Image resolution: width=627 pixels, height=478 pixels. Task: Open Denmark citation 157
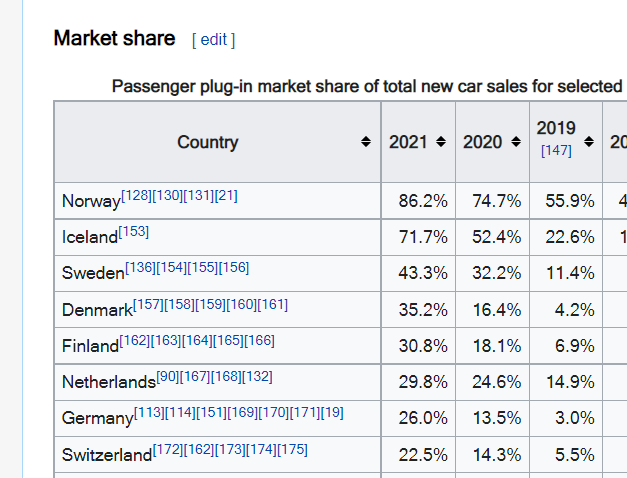(x=148, y=304)
